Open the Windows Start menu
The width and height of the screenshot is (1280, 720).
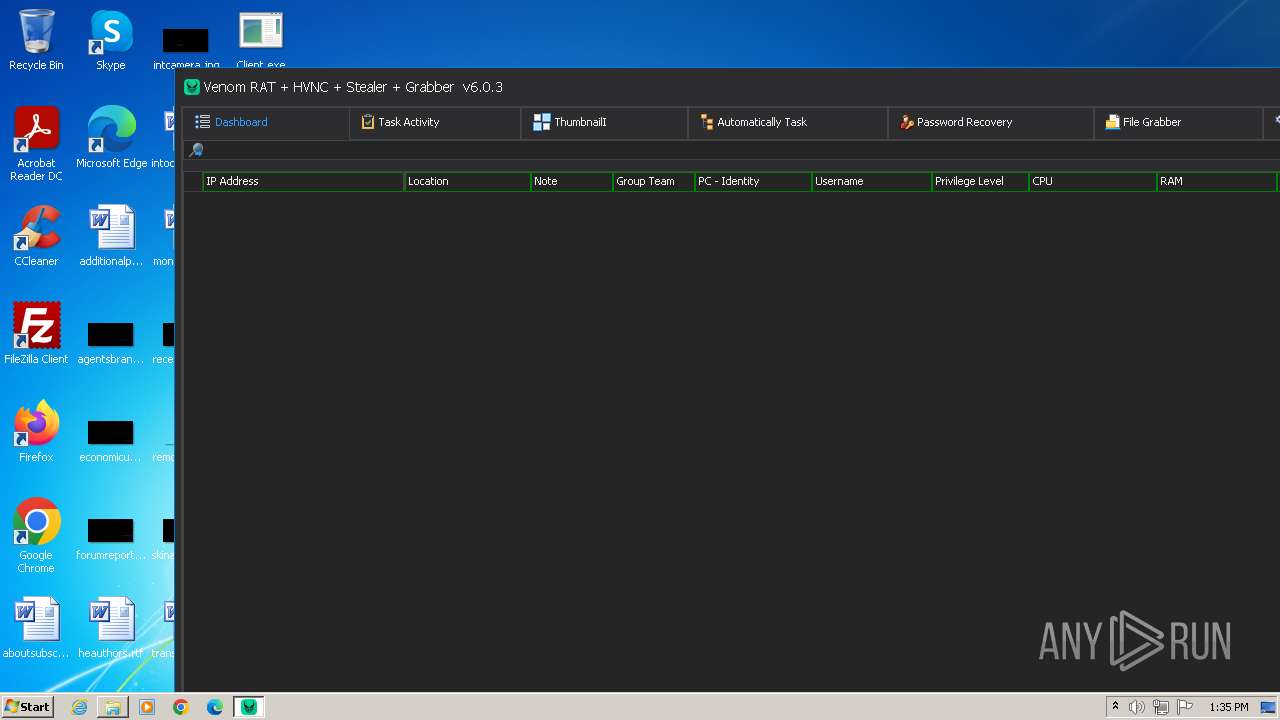27,706
